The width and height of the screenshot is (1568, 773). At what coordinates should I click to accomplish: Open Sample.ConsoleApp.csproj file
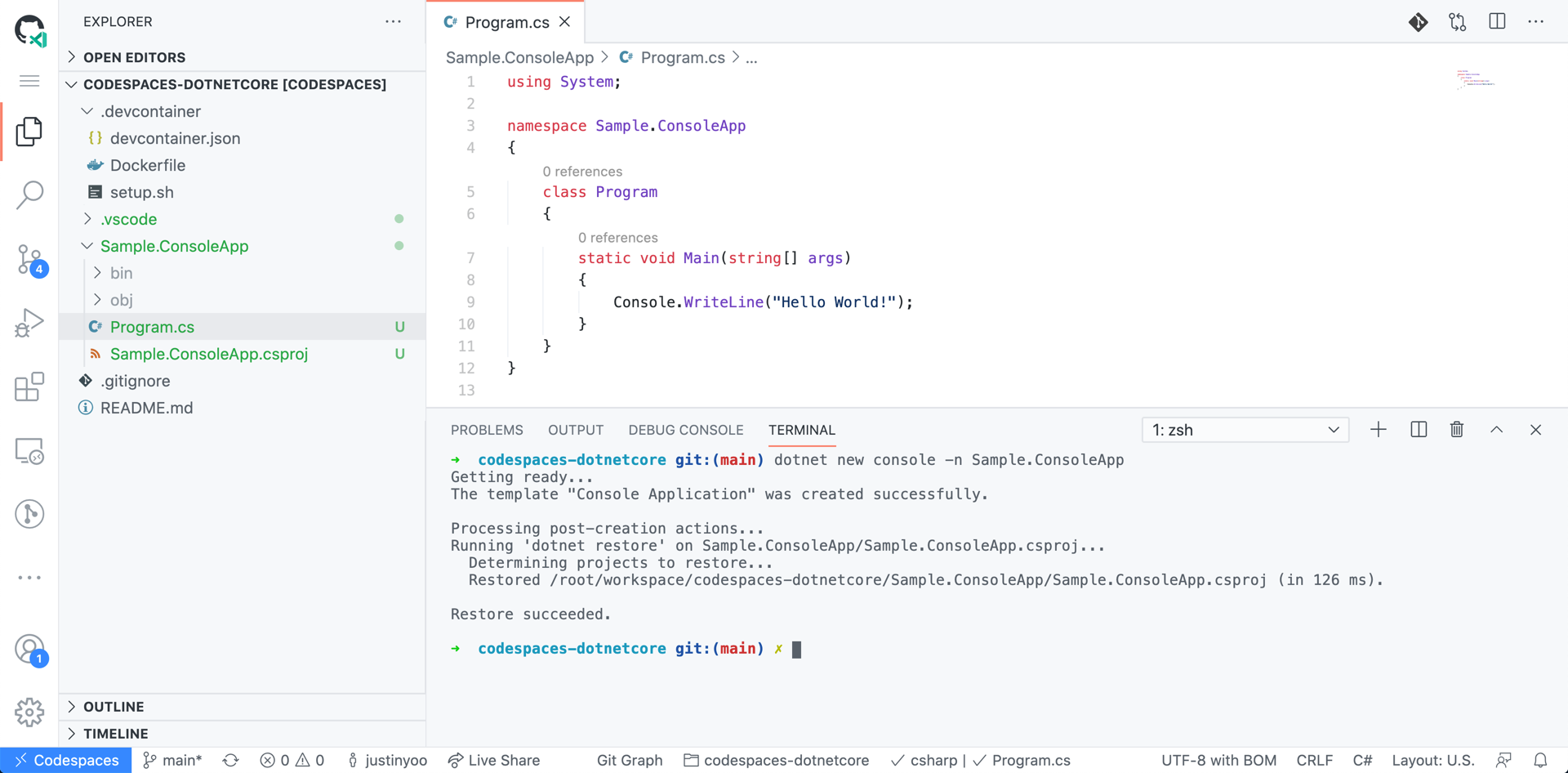coord(243,354)
